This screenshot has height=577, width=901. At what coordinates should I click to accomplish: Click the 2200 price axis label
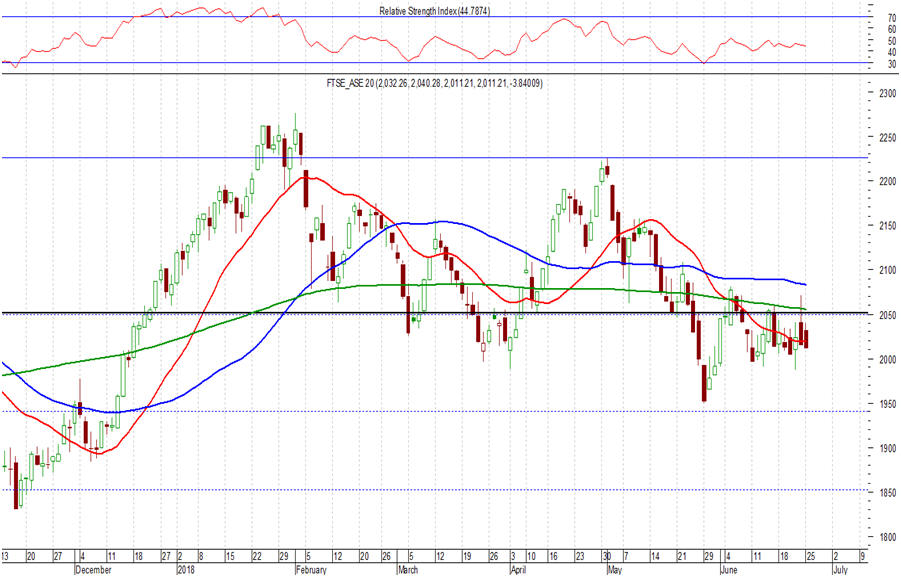pyautogui.click(x=888, y=182)
